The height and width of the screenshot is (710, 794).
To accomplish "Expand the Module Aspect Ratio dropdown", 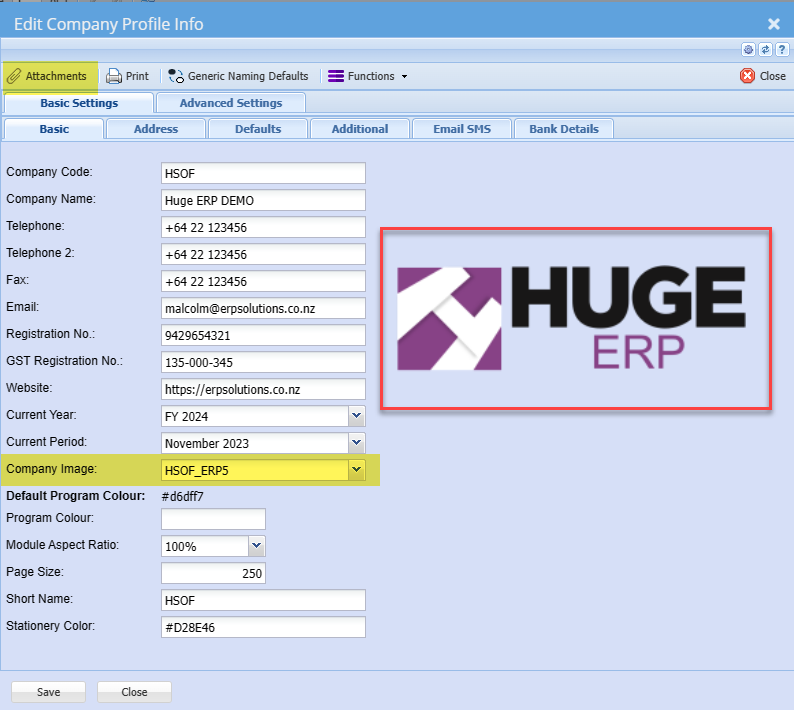I will (x=256, y=546).
